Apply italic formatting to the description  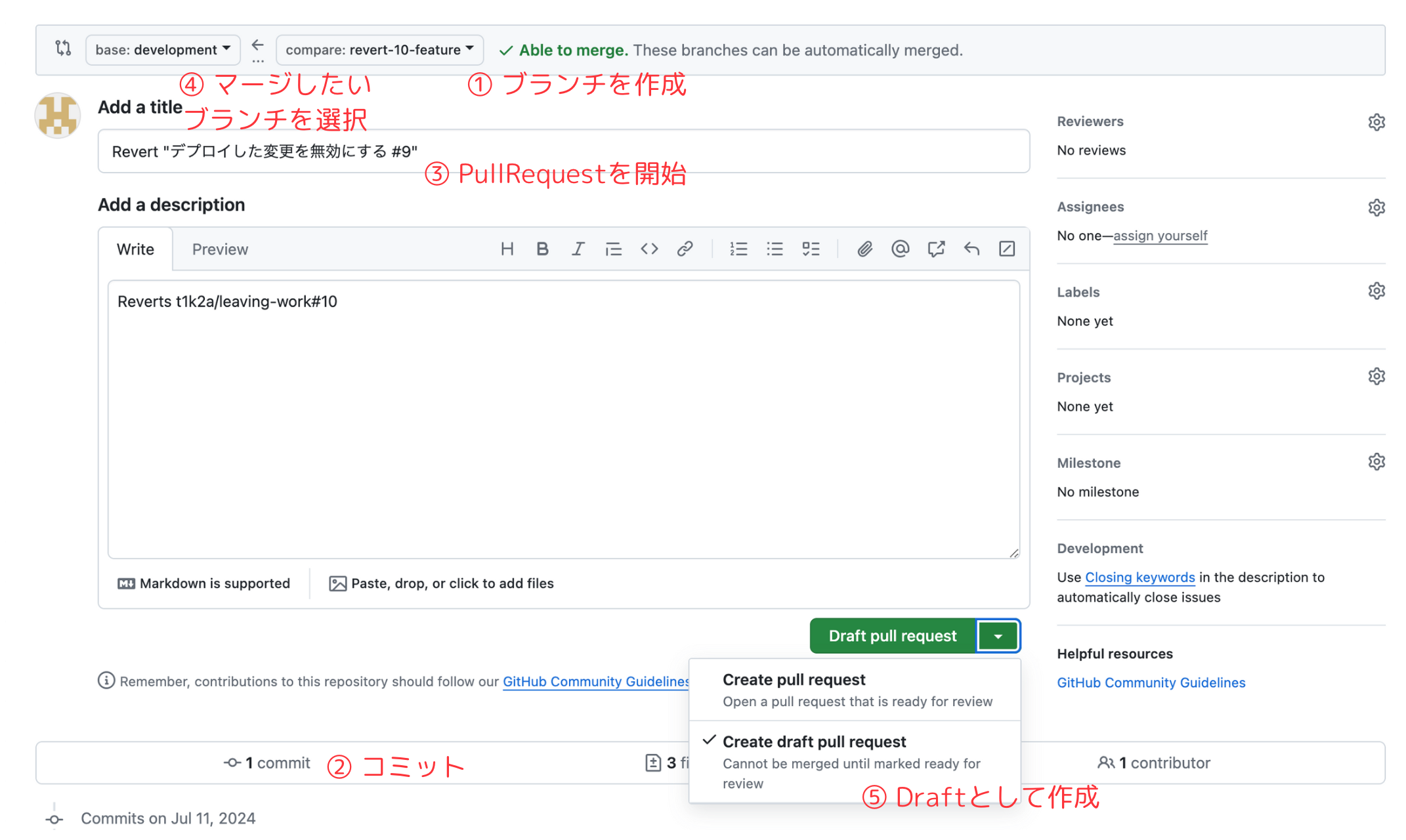(x=578, y=249)
